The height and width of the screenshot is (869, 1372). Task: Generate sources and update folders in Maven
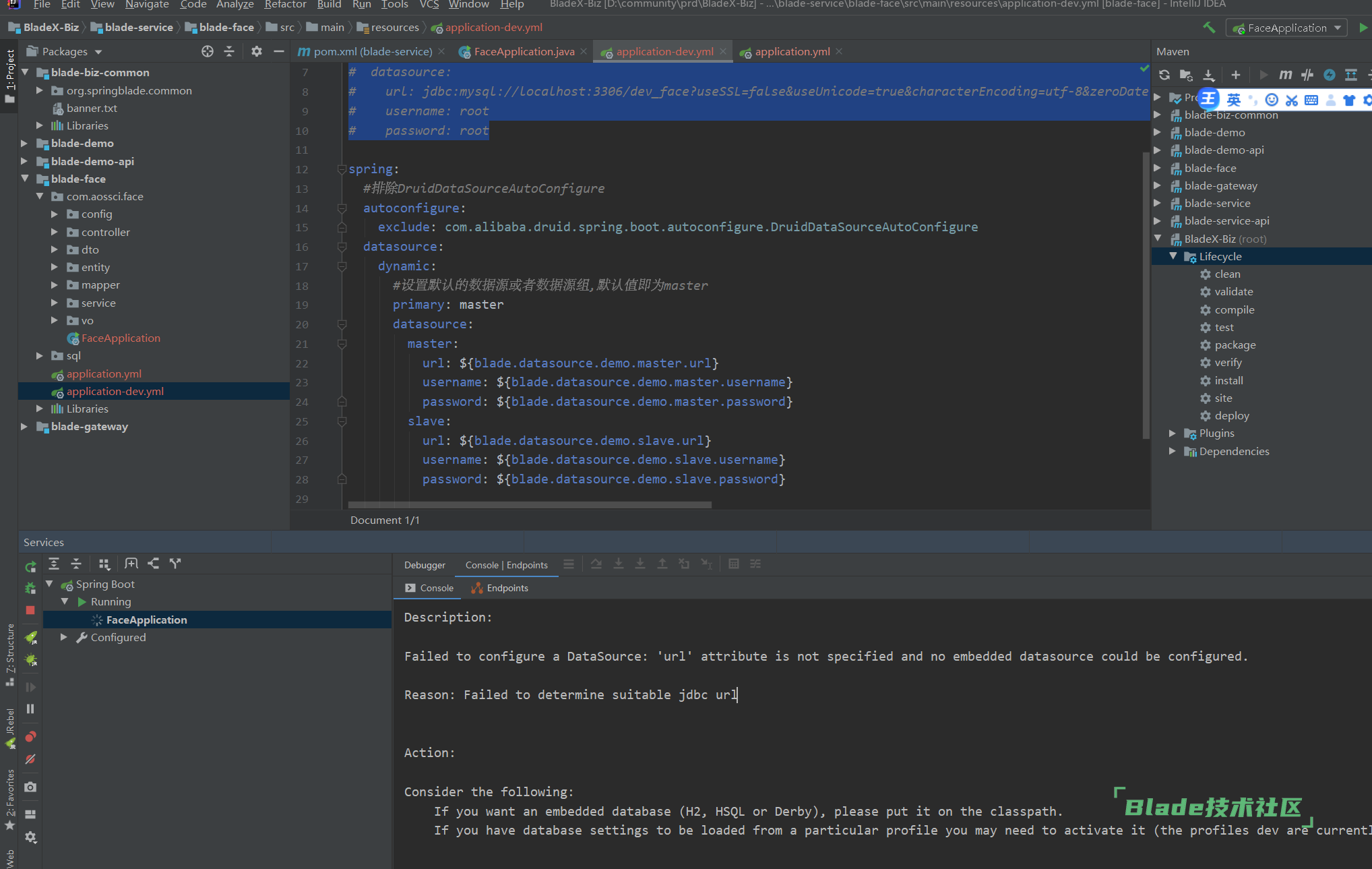[1187, 75]
